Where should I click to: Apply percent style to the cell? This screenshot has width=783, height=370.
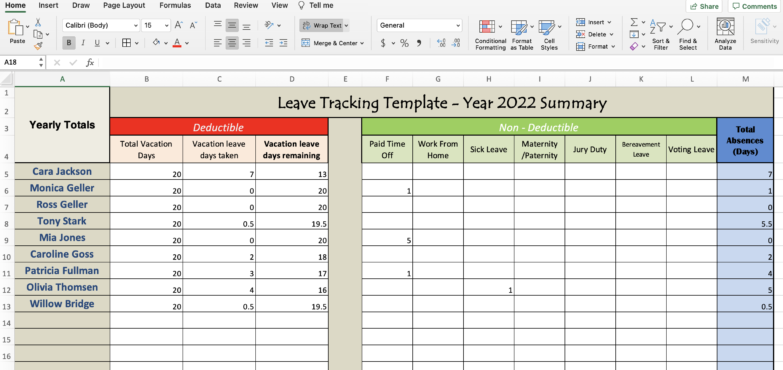pos(404,43)
